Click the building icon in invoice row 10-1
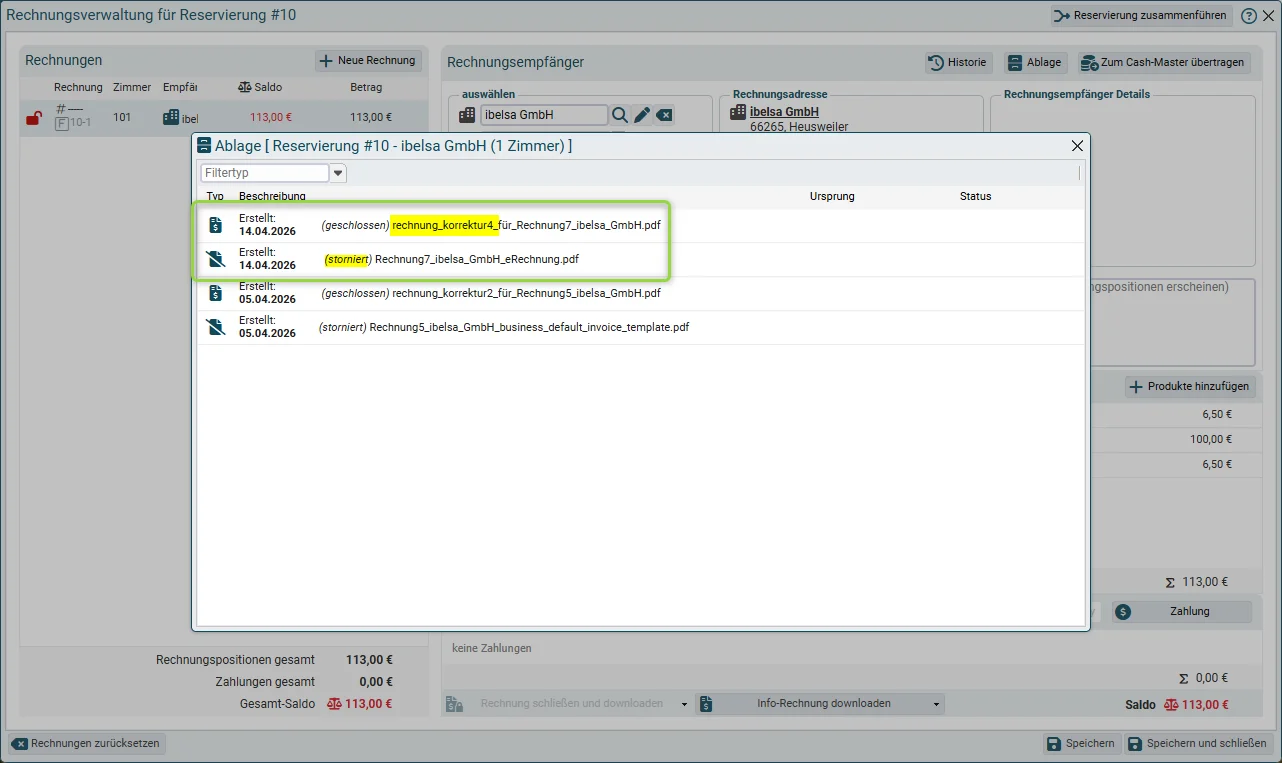Screen dimensions: 1282x763 tap(171, 118)
